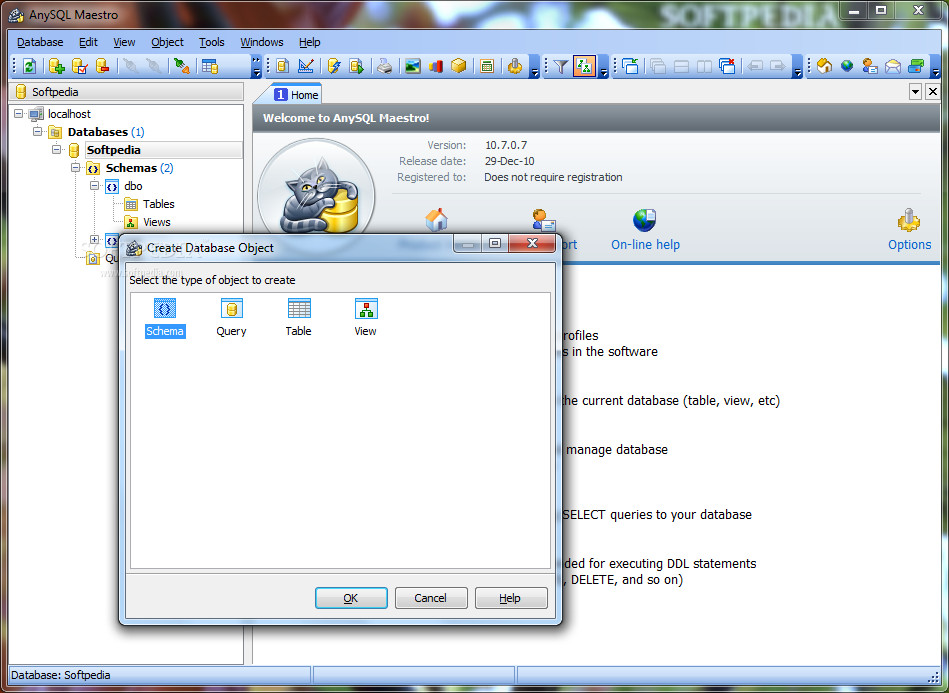
Task: Open the Database menu
Action: pos(40,42)
